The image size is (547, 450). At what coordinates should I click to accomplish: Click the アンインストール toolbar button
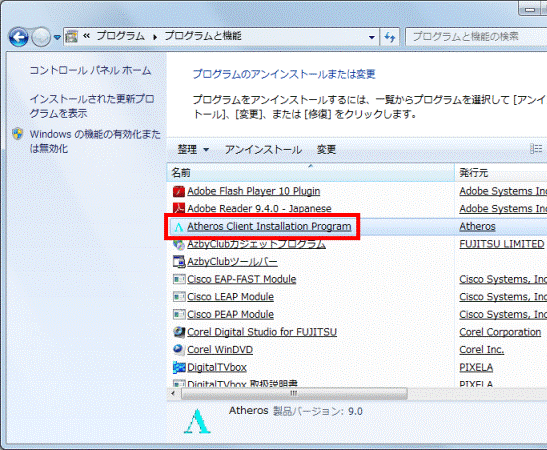(x=263, y=150)
